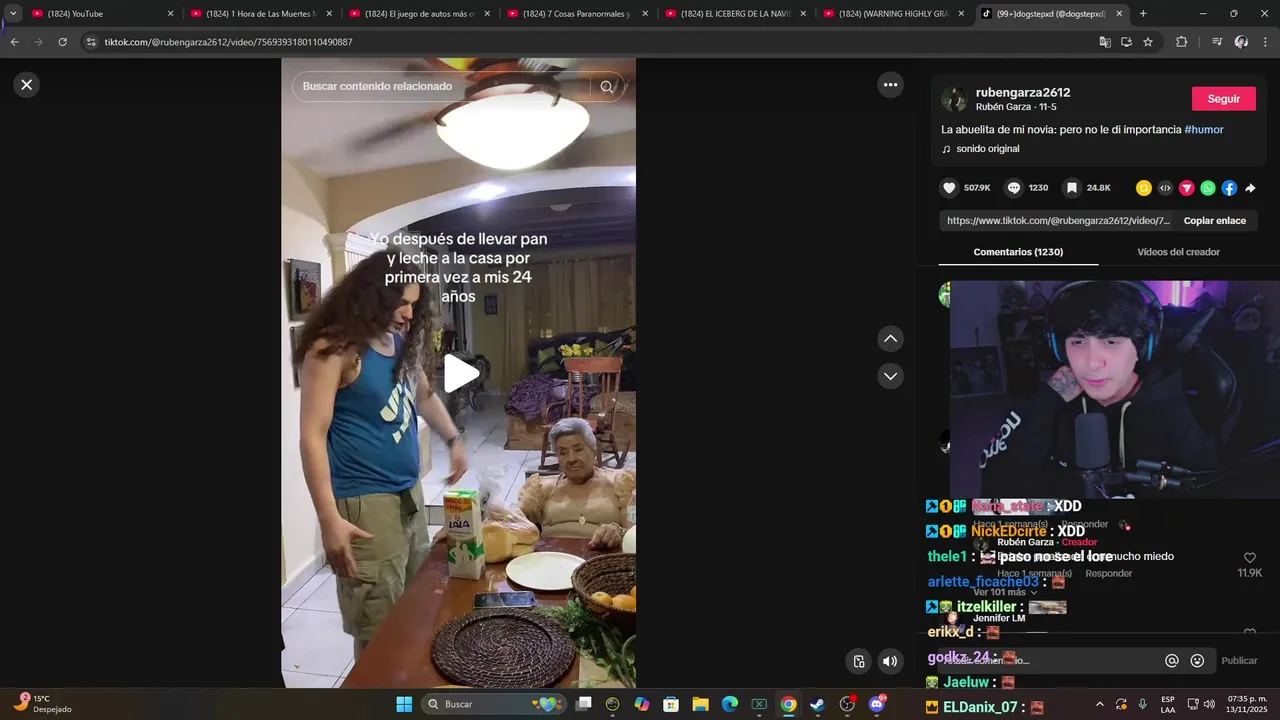Like the comment showing 11.9K likes
This screenshot has width=1280, height=720.
tap(1249, 558)
